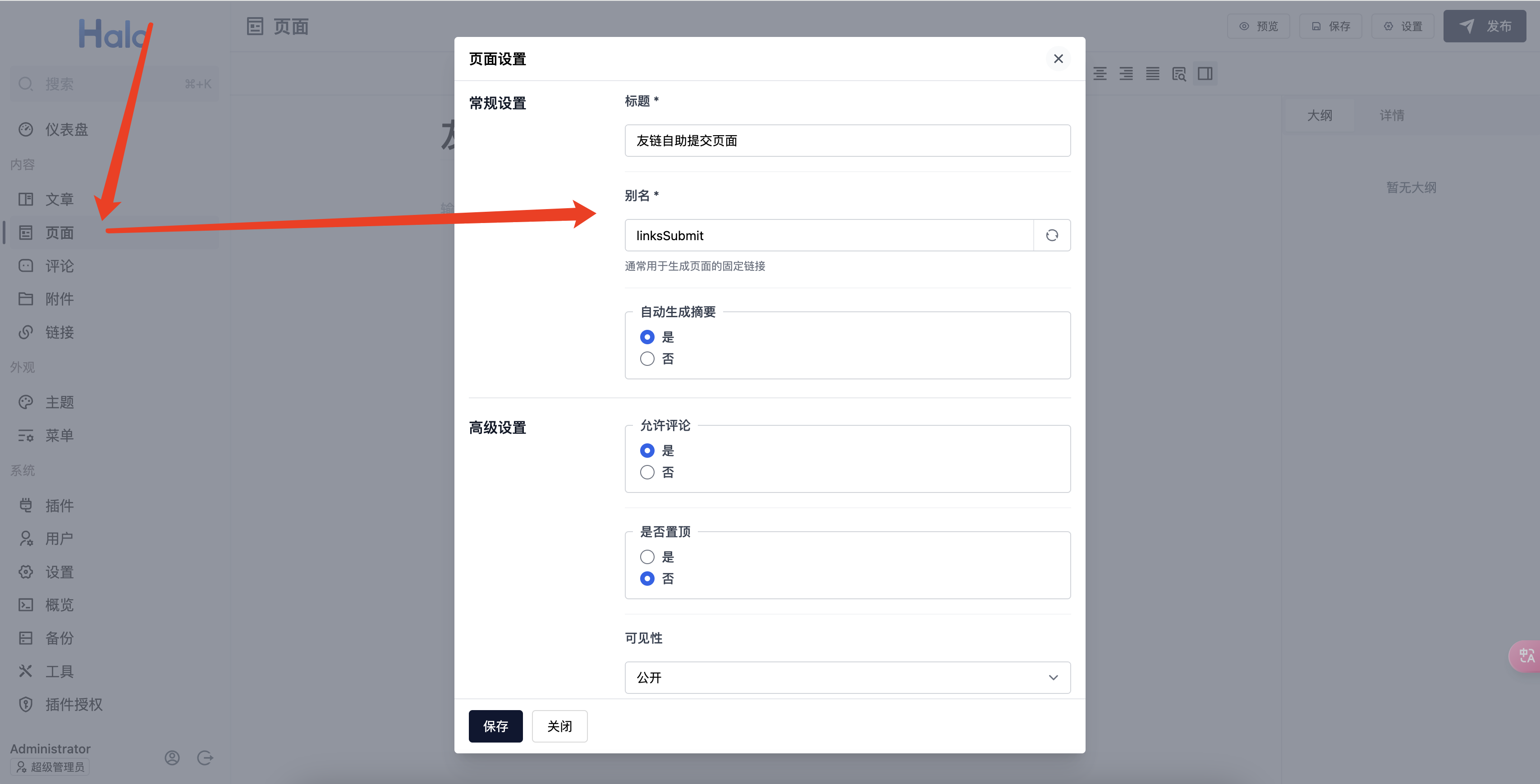
Task: Switch to the 详情 details tab
Action: pyautogui.click(x=1392, y=115)
